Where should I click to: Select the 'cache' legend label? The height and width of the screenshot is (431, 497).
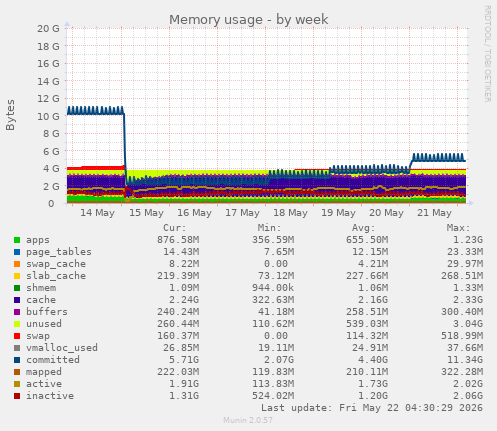point(41,300)
